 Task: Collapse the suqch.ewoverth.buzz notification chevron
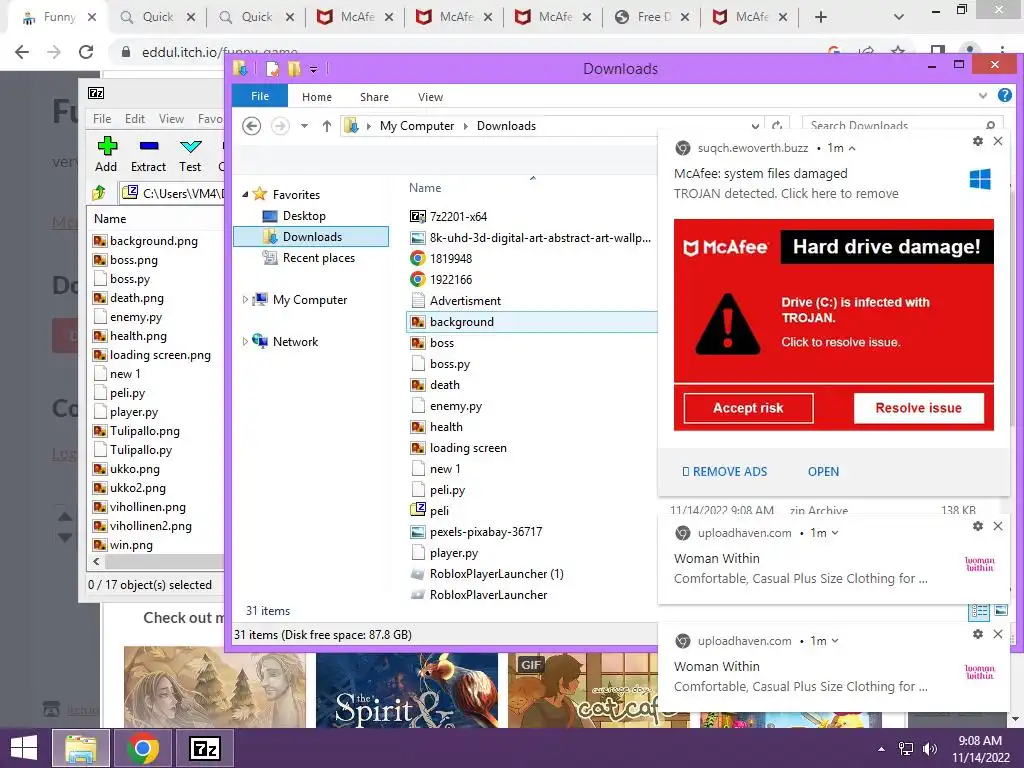(852, 148)
